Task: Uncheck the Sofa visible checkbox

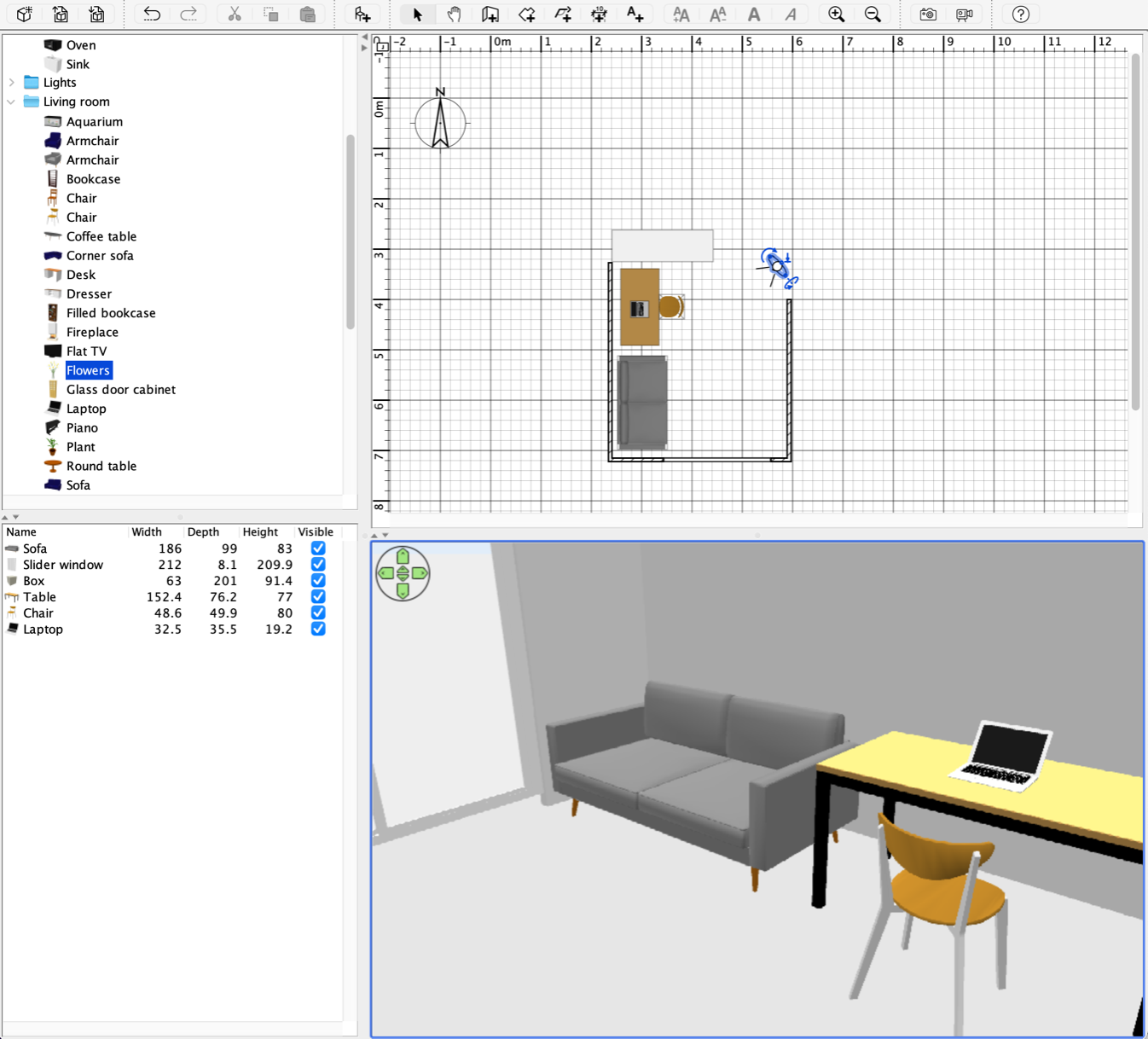Action: click(318, 549)
